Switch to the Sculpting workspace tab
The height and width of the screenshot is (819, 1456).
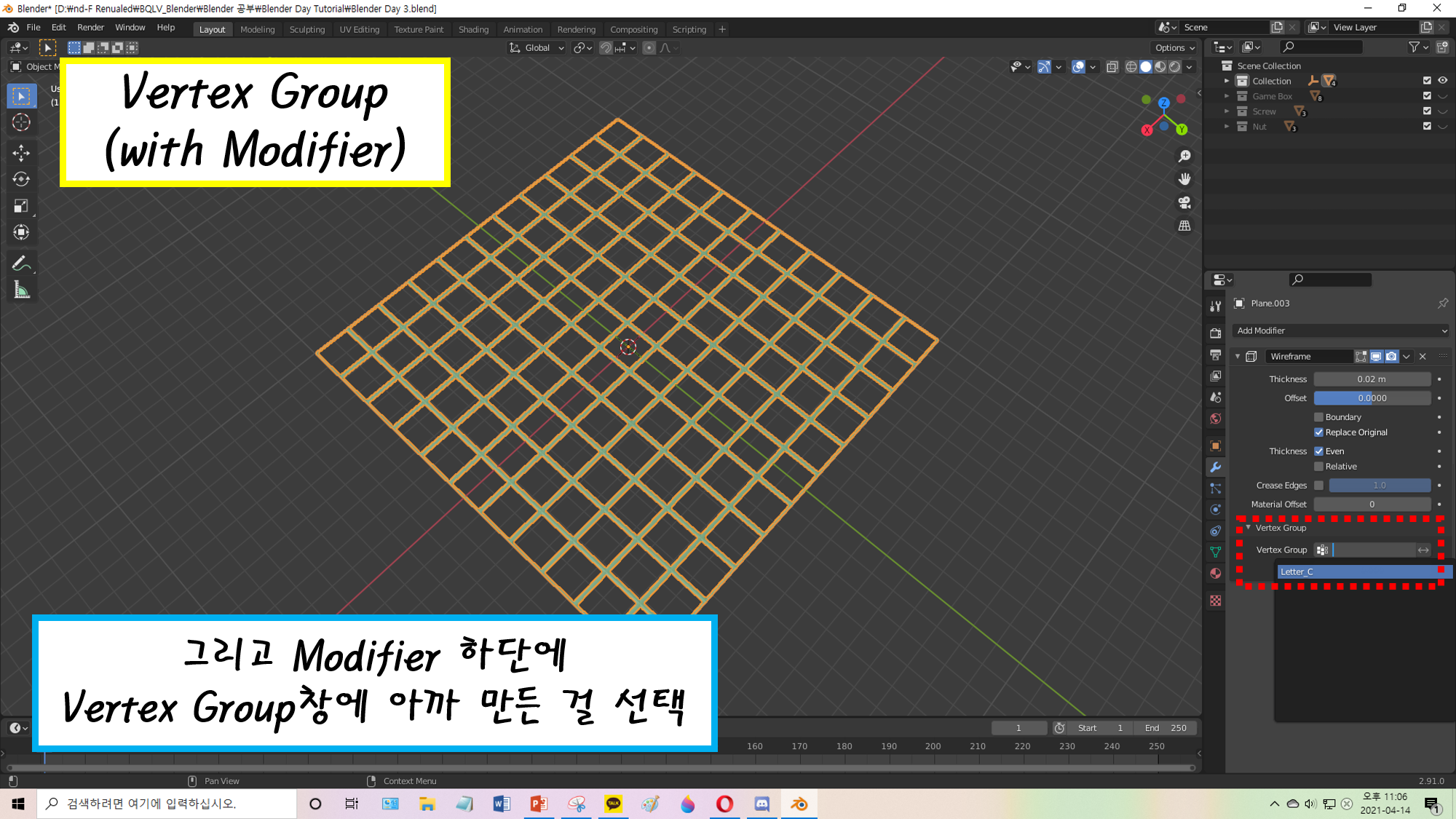coord(306,30)
